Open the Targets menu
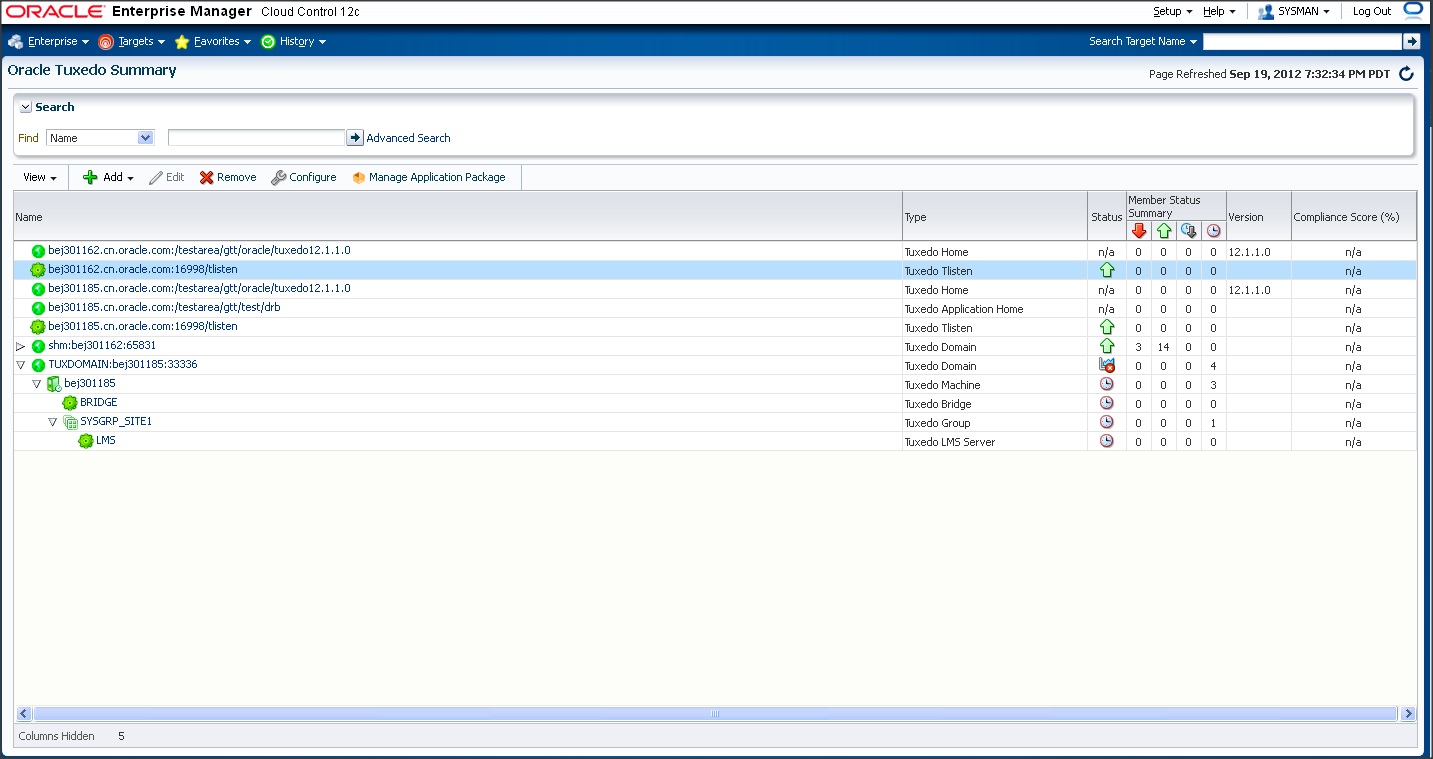The image size is (1433, 759). coord(132,41)
